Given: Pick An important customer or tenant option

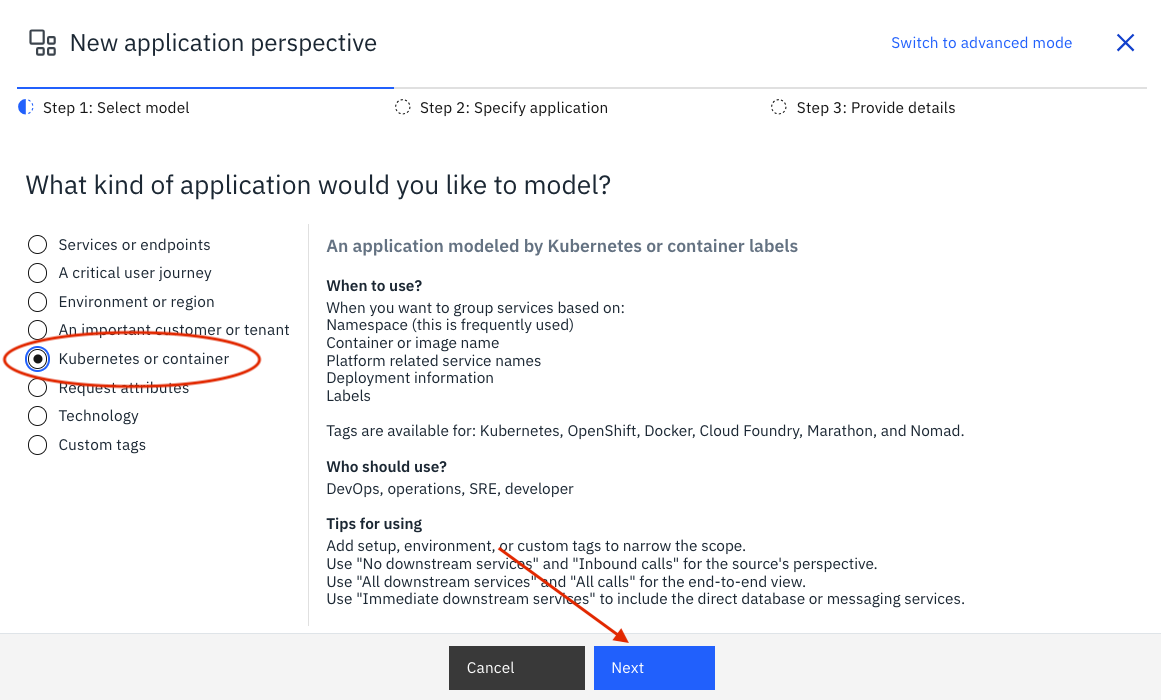Looking at the screenshot, I should coord(37,330).
